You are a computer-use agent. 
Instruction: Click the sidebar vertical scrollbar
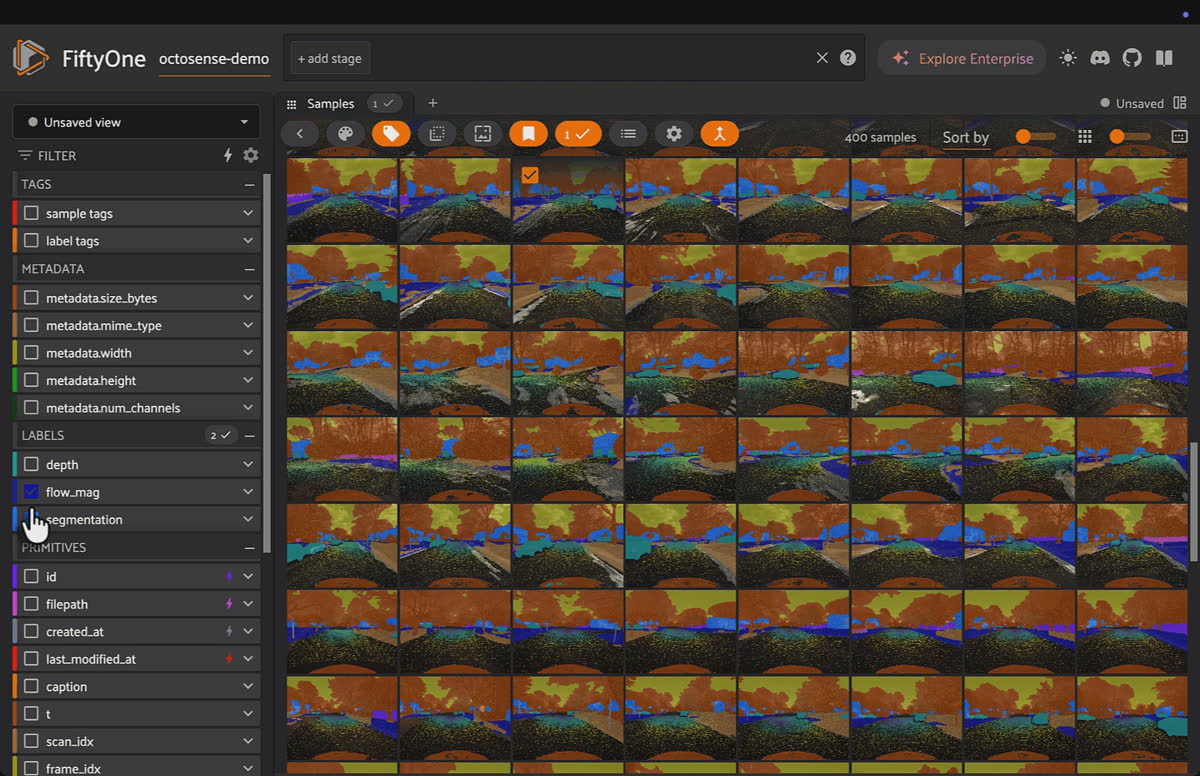(267, 362)
